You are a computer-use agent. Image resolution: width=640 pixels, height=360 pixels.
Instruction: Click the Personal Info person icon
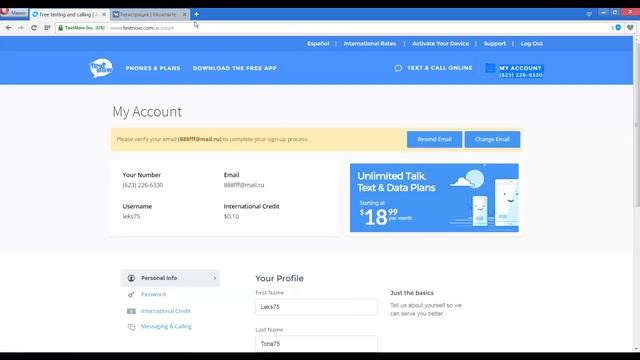point(131,278)
